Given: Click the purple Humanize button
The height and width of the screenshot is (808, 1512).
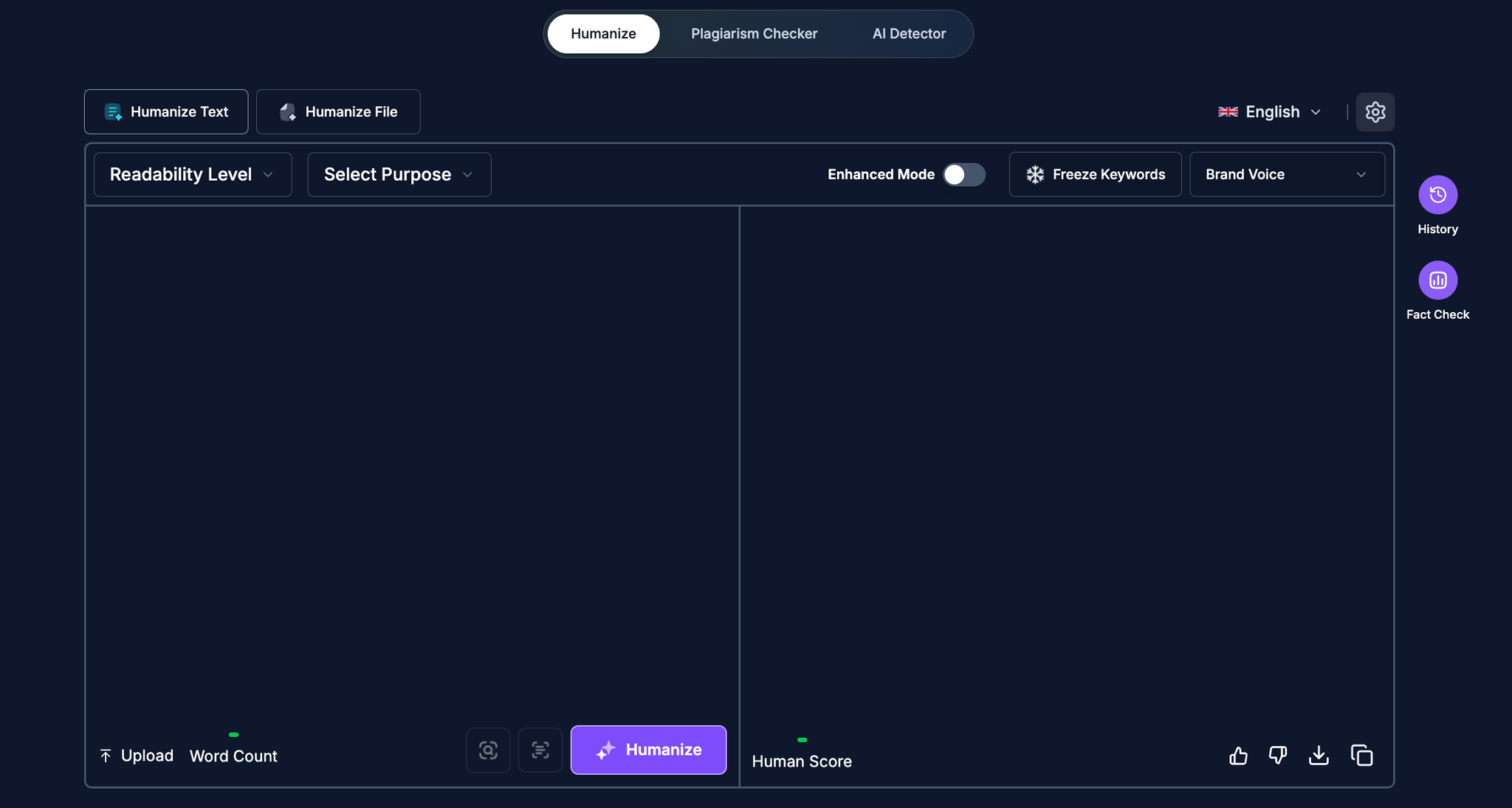Looking at the screenshot, I should coord(648,750).
